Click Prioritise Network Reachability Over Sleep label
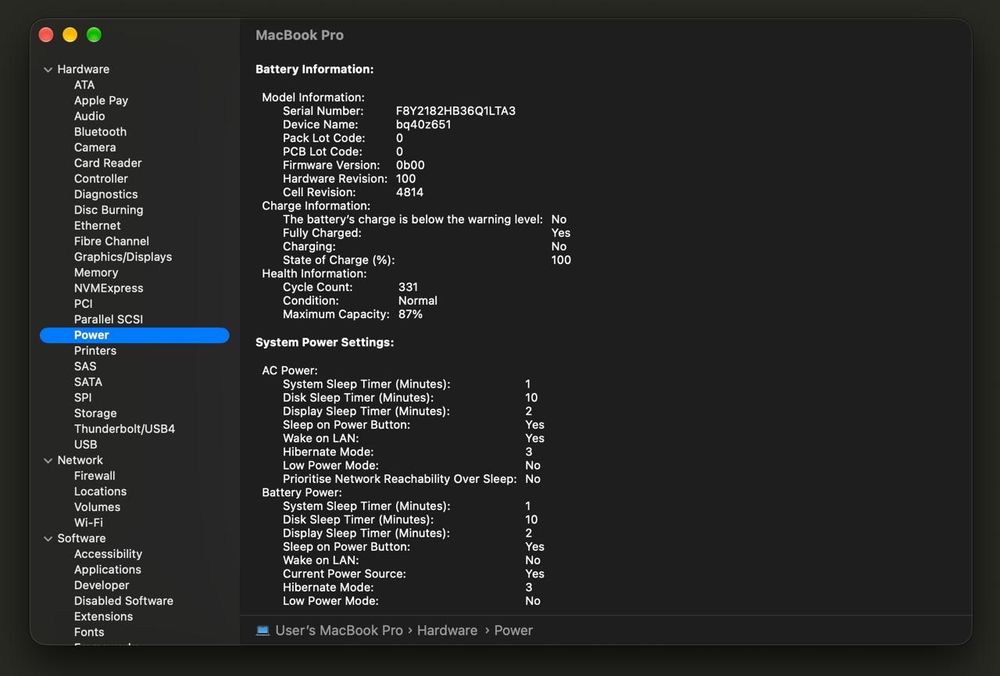This screenshot has width=1000, height=676. (x=400, y=479)
